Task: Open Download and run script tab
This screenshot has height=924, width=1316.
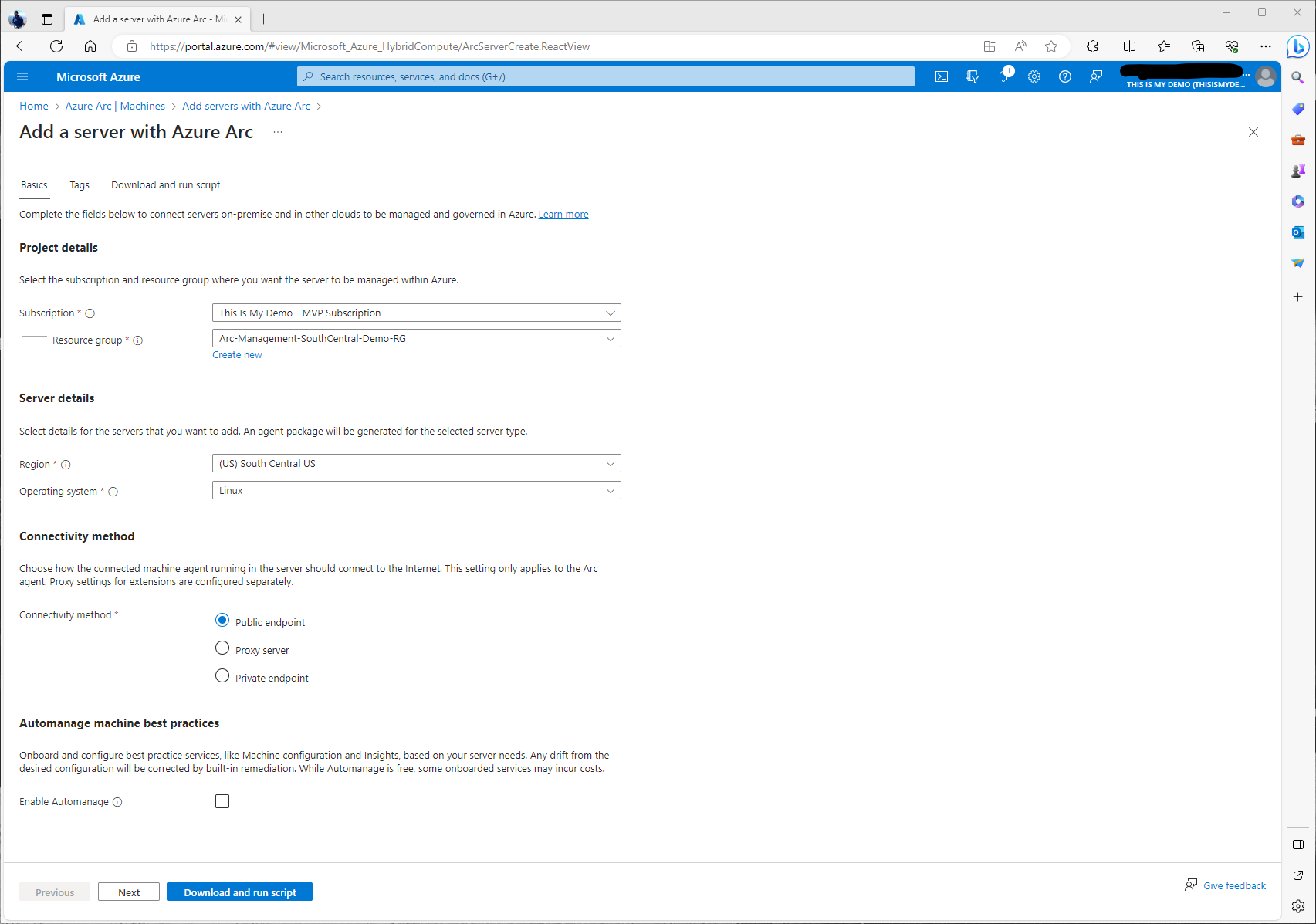Action: [165, 185]
